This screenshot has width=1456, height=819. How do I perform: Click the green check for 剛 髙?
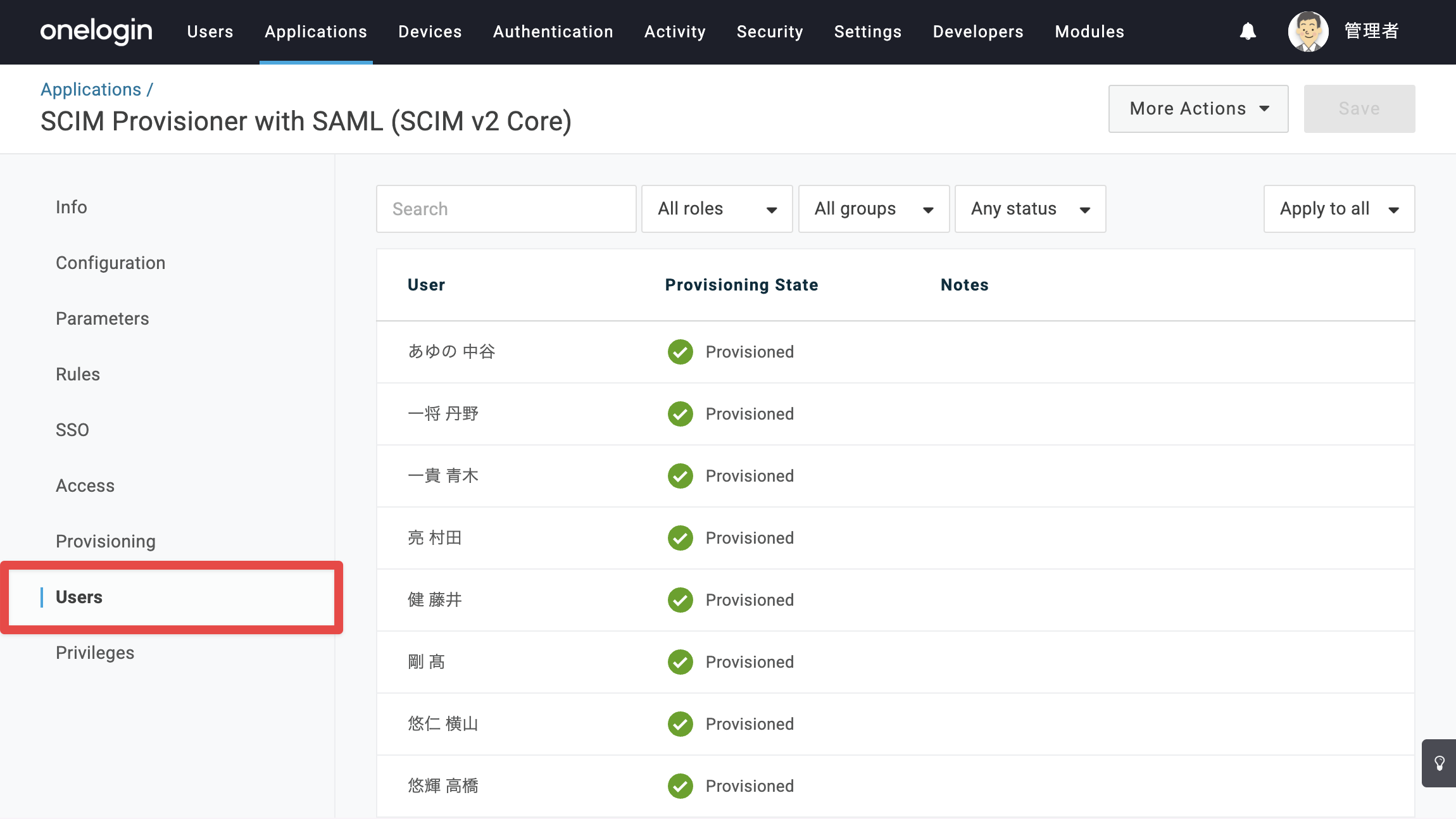tap(681, 662)
